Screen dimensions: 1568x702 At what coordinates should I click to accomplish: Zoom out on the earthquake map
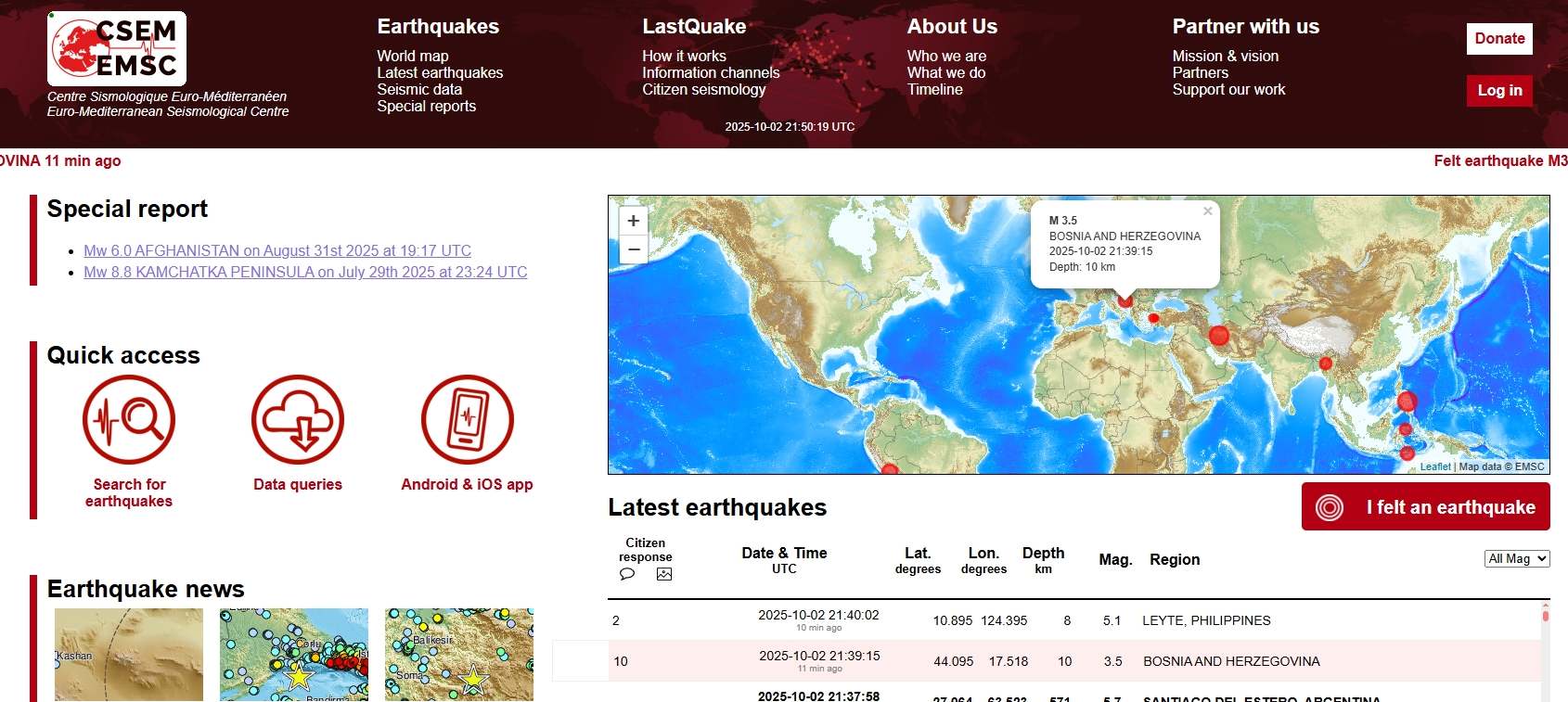coord(634,249)
